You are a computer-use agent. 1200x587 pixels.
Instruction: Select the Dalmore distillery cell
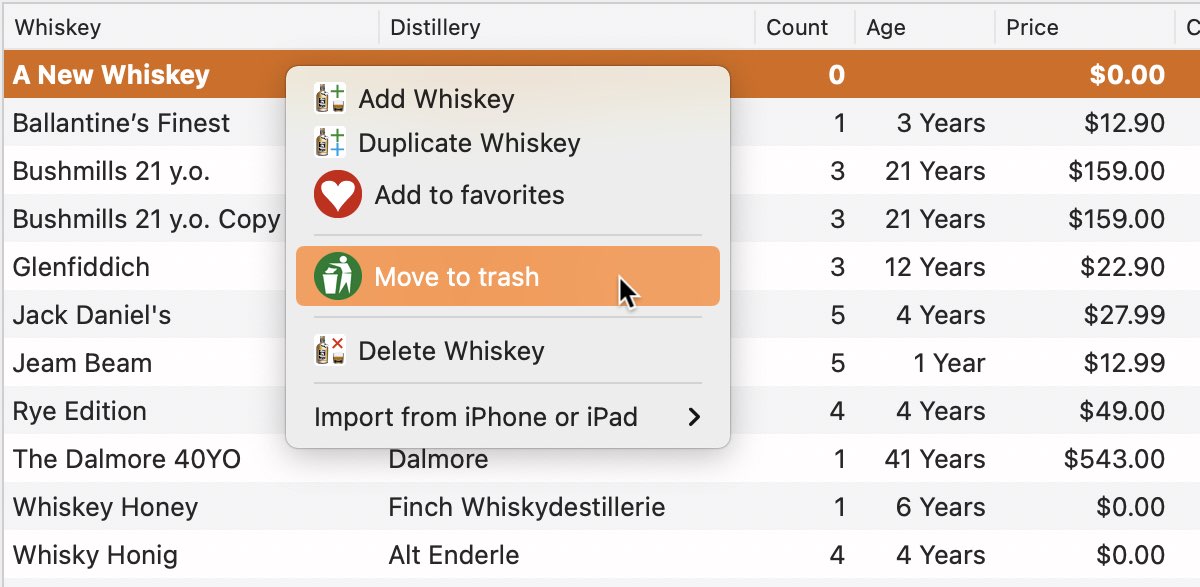438,459
